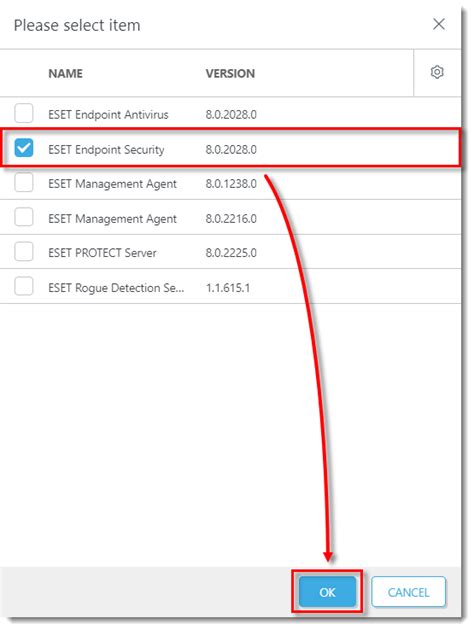Click version 1.1.615.1 in the list

click(228, 288)
